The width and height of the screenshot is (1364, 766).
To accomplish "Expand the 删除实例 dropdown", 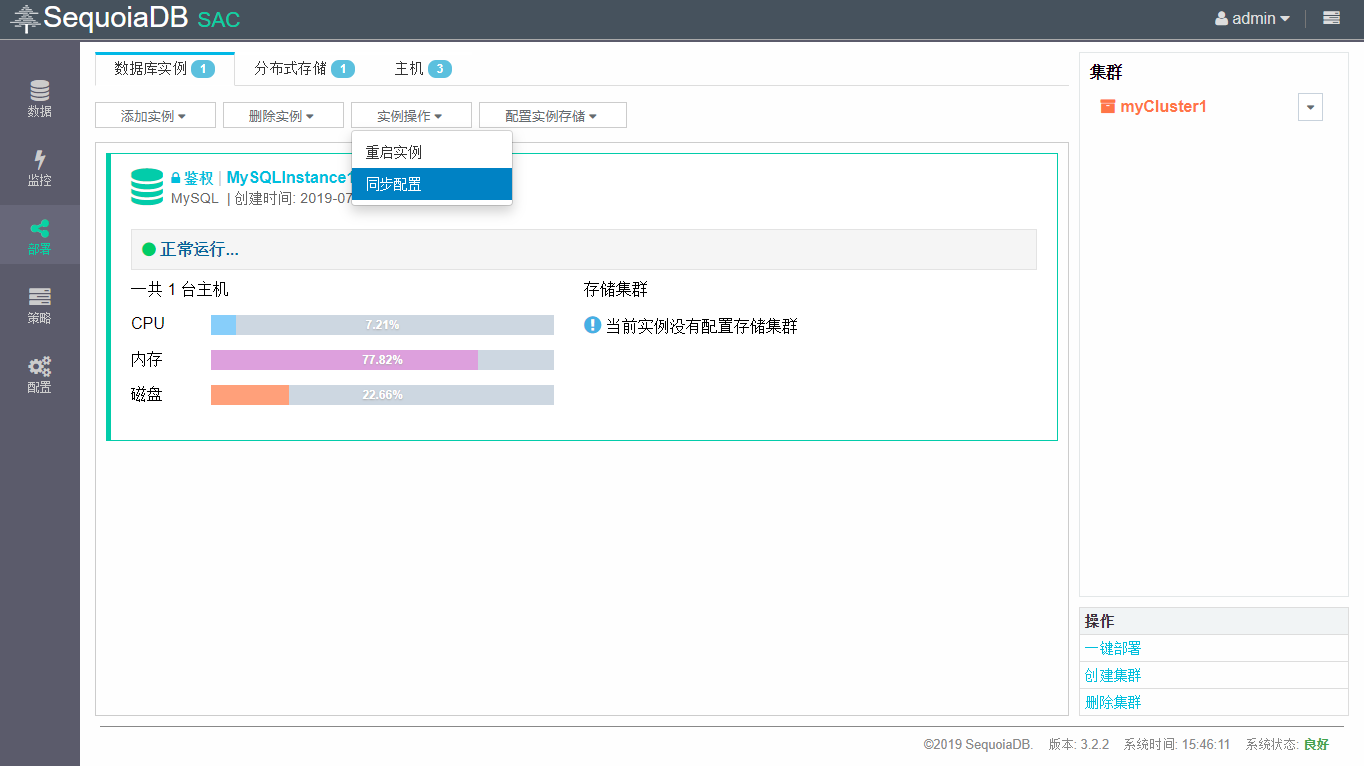I will pyautogui.click(x=283, y=116).
